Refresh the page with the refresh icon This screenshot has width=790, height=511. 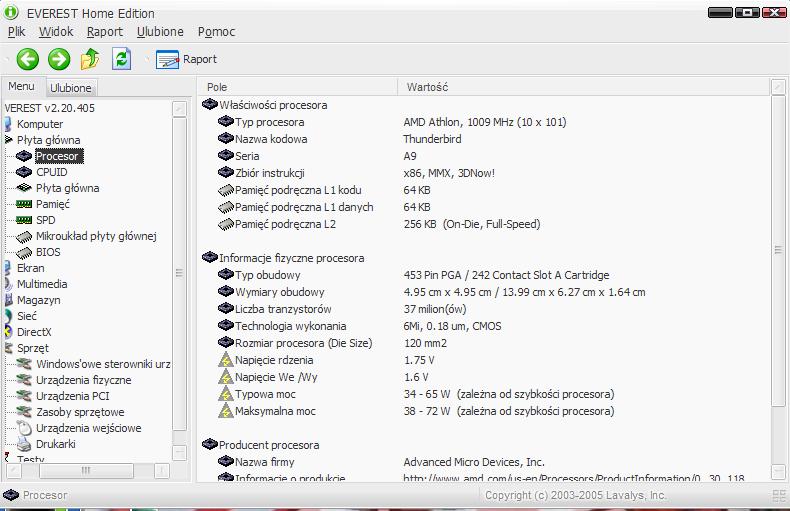[x=121, y=59]
